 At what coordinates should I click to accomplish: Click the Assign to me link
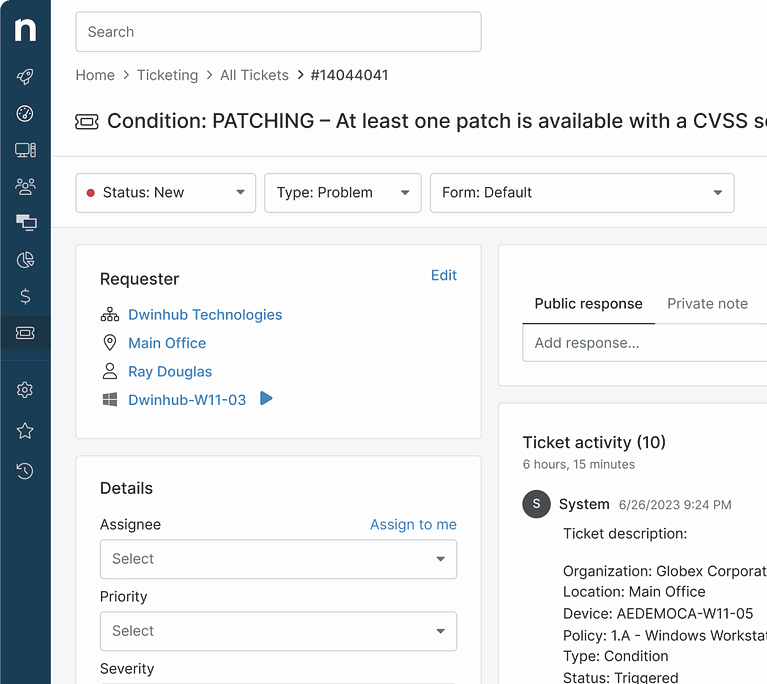pyautogui.click(x=413, y=525)
